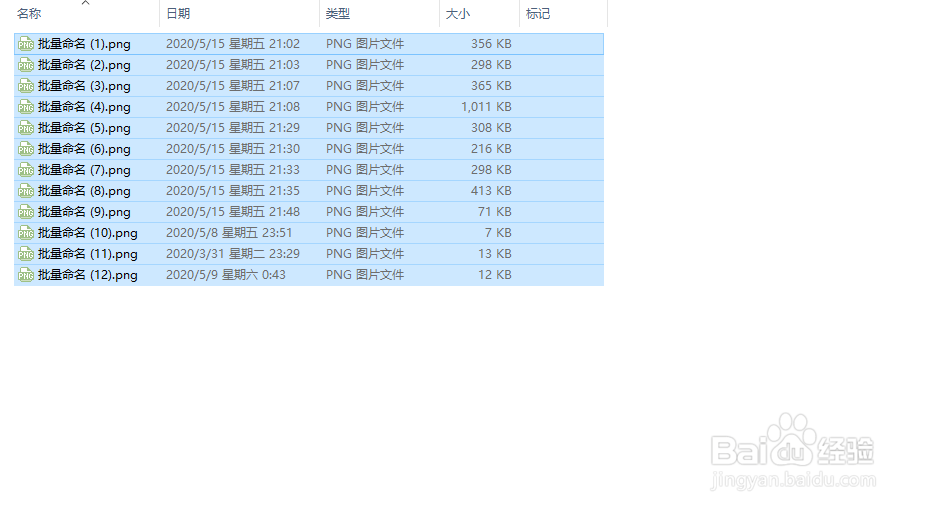Click size value 356 KB
The height and width of the screenshot is (512, 927).
pos(491,44)
